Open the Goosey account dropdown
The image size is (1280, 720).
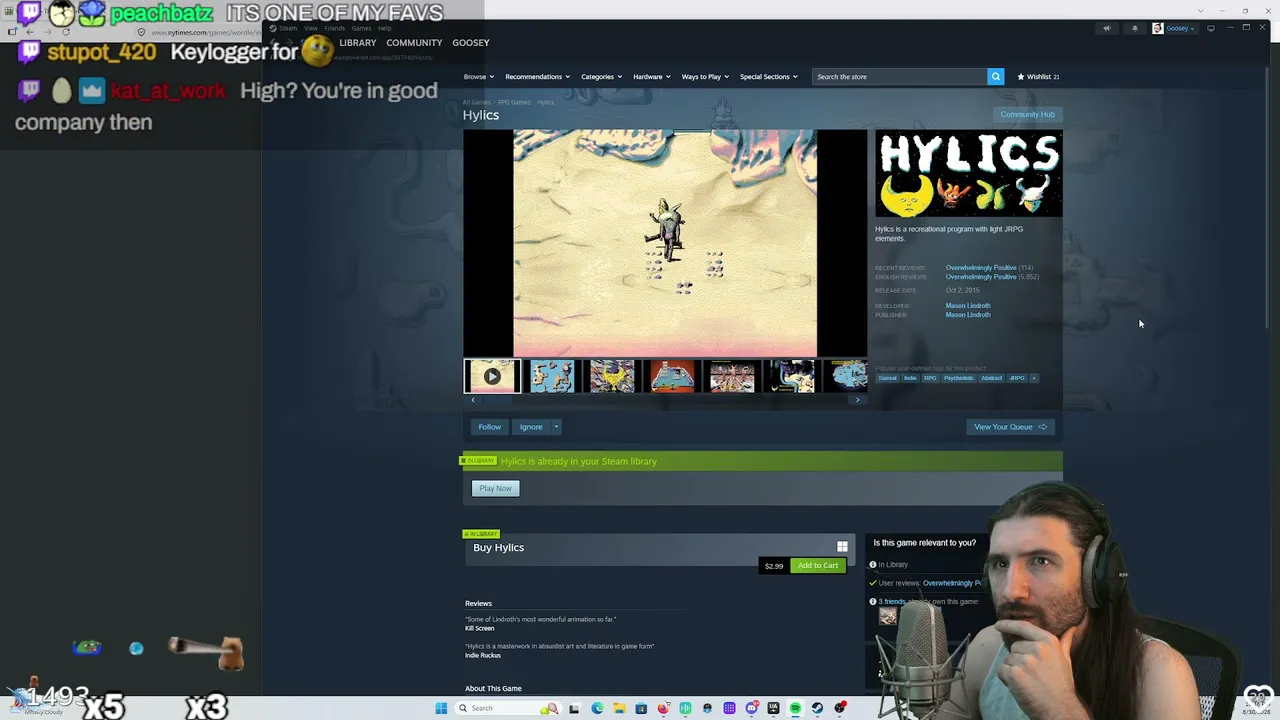point(1176,28)
